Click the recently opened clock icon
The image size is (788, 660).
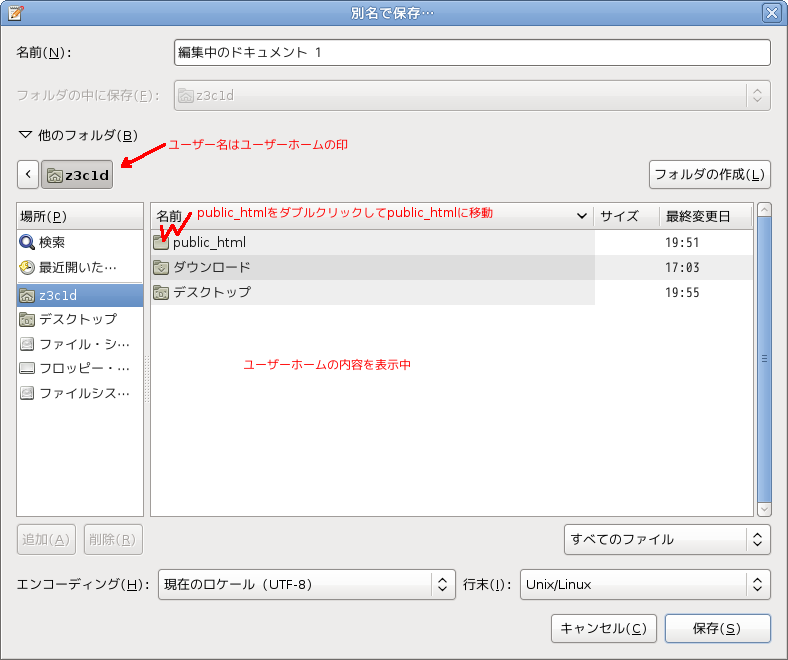pyautogui.click(x=27, y=267)
